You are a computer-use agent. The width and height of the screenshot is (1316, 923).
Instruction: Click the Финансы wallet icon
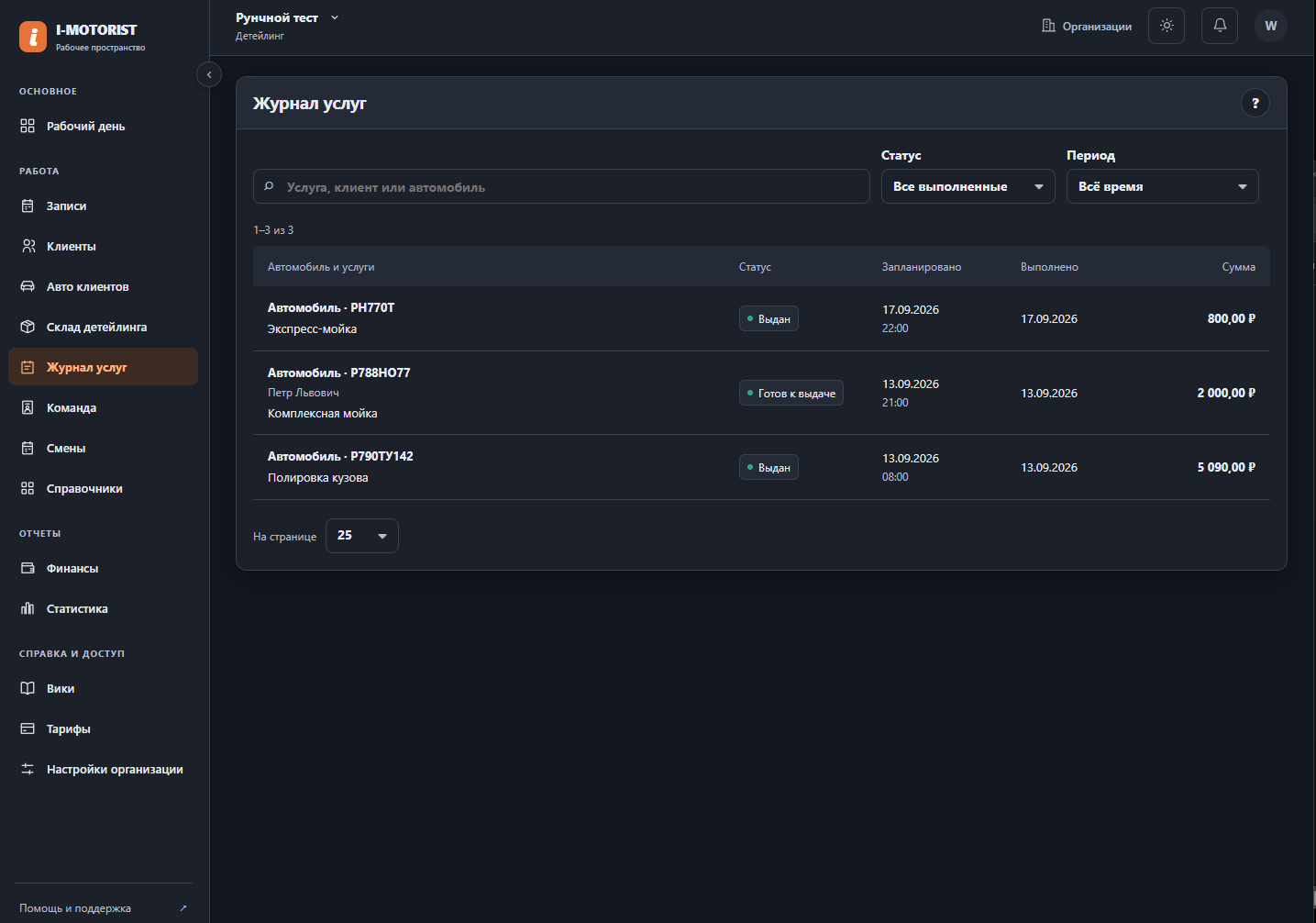[28, 568]
